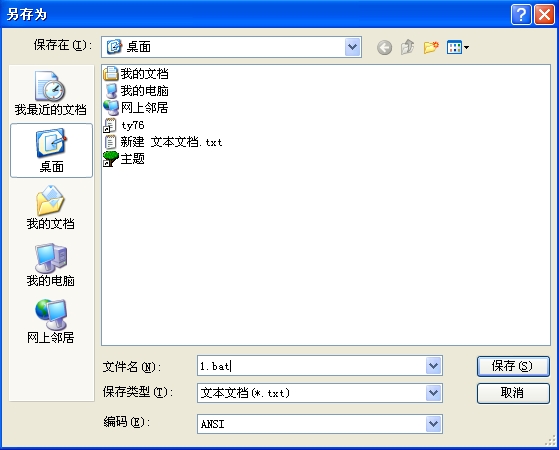Open 我的文档 in the places bar
Screen dimensions: 559x450
(51, 208)
